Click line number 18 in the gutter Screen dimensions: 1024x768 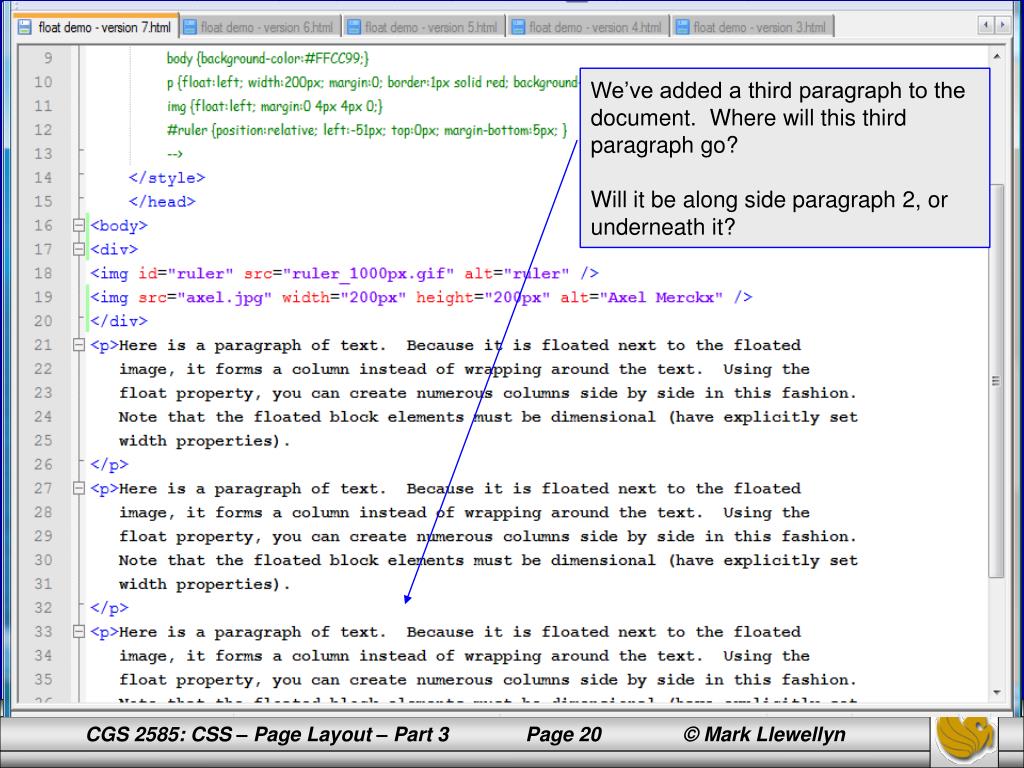pos(43,273)
